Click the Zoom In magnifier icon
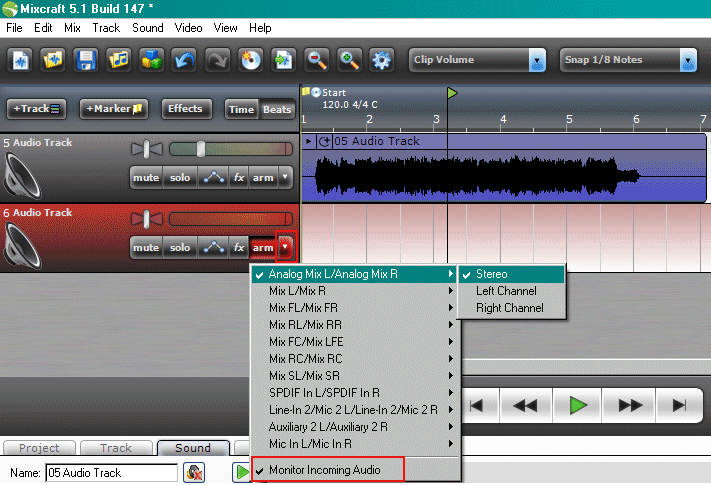 pyautogui.click(x=349, y=60)
